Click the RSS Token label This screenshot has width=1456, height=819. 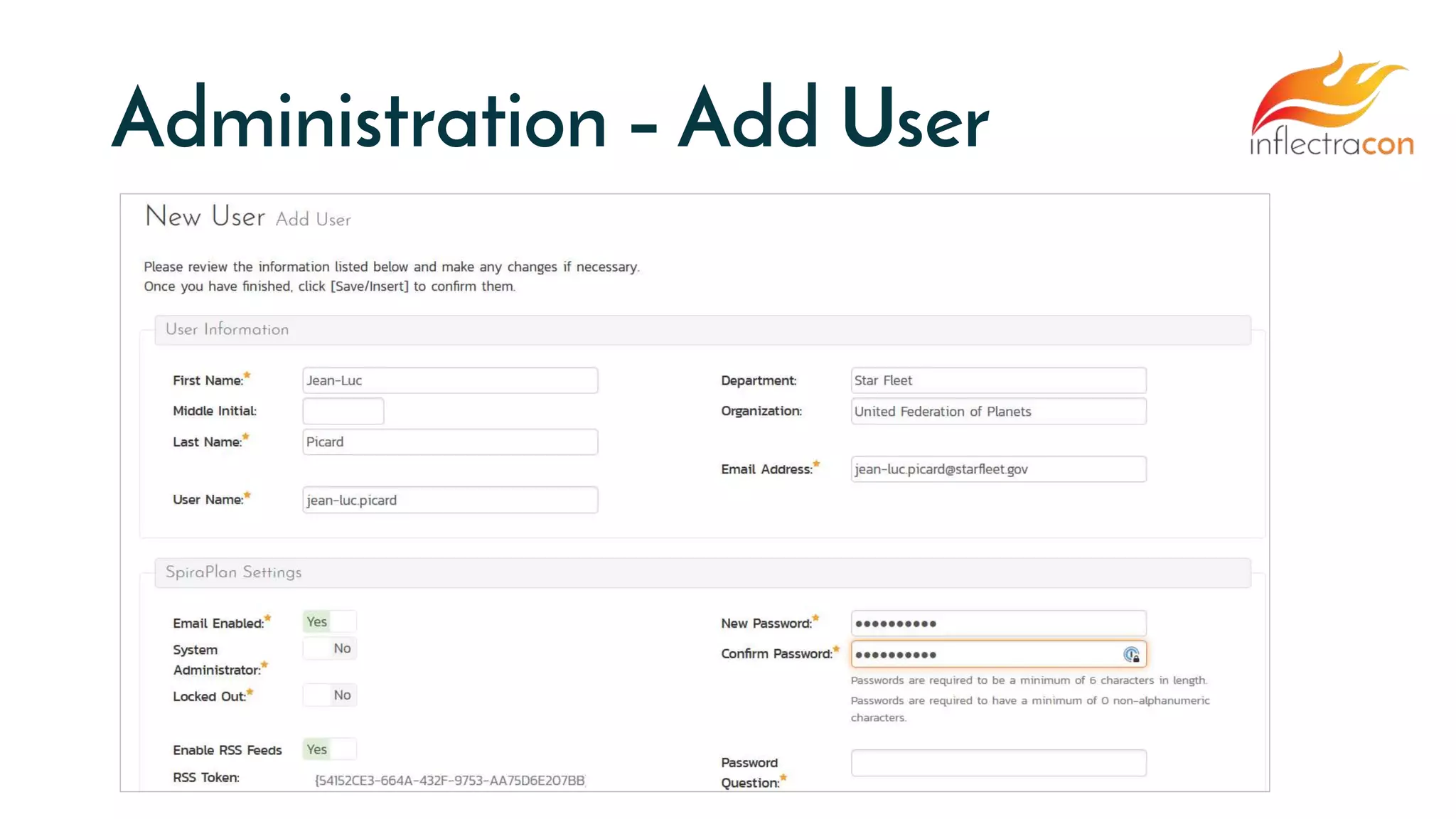tap(206, 777)
